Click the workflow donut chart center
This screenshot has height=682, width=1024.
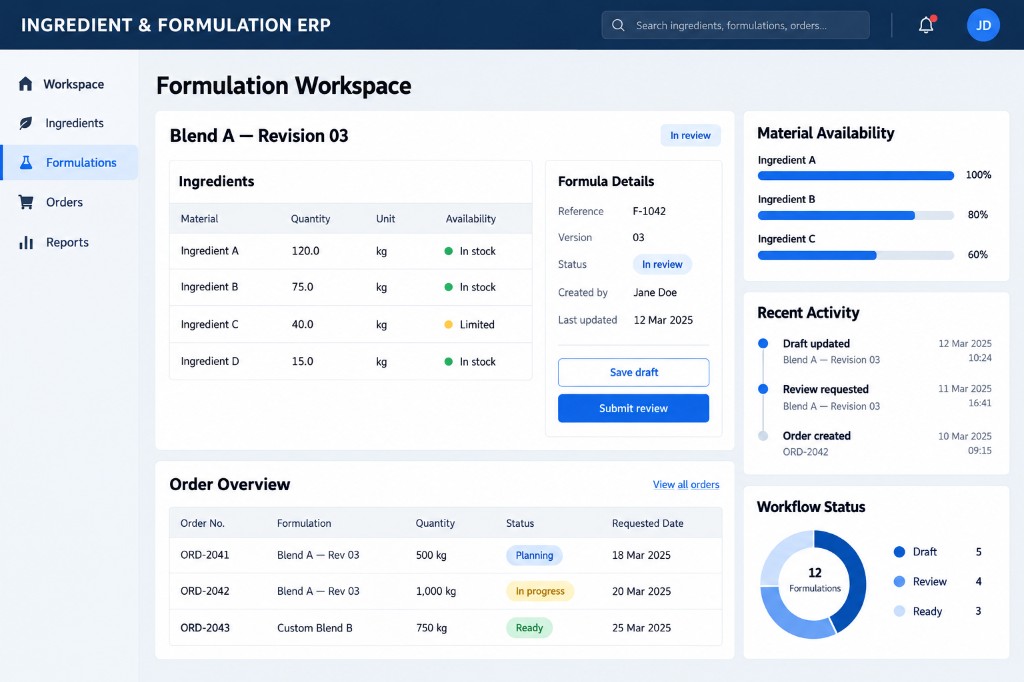coord(814,580)
